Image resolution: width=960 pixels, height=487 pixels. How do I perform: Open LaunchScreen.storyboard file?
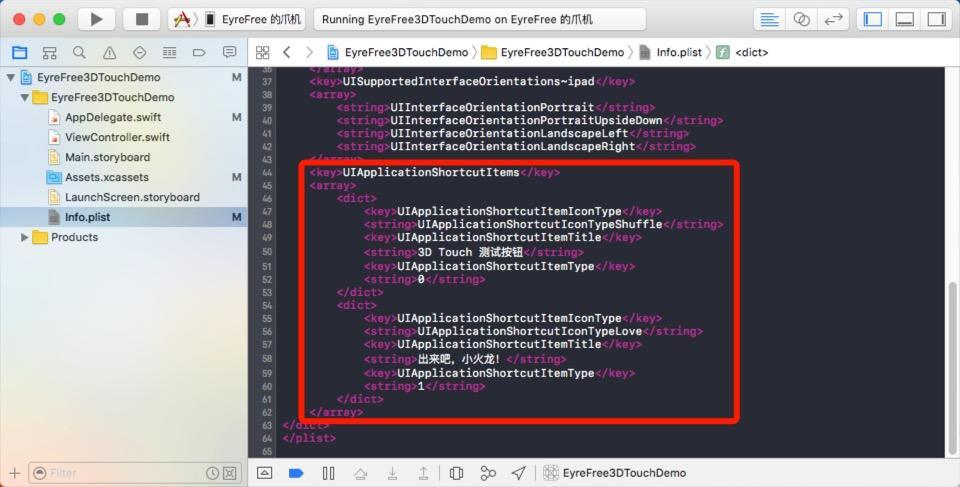[x=132, y=197]
